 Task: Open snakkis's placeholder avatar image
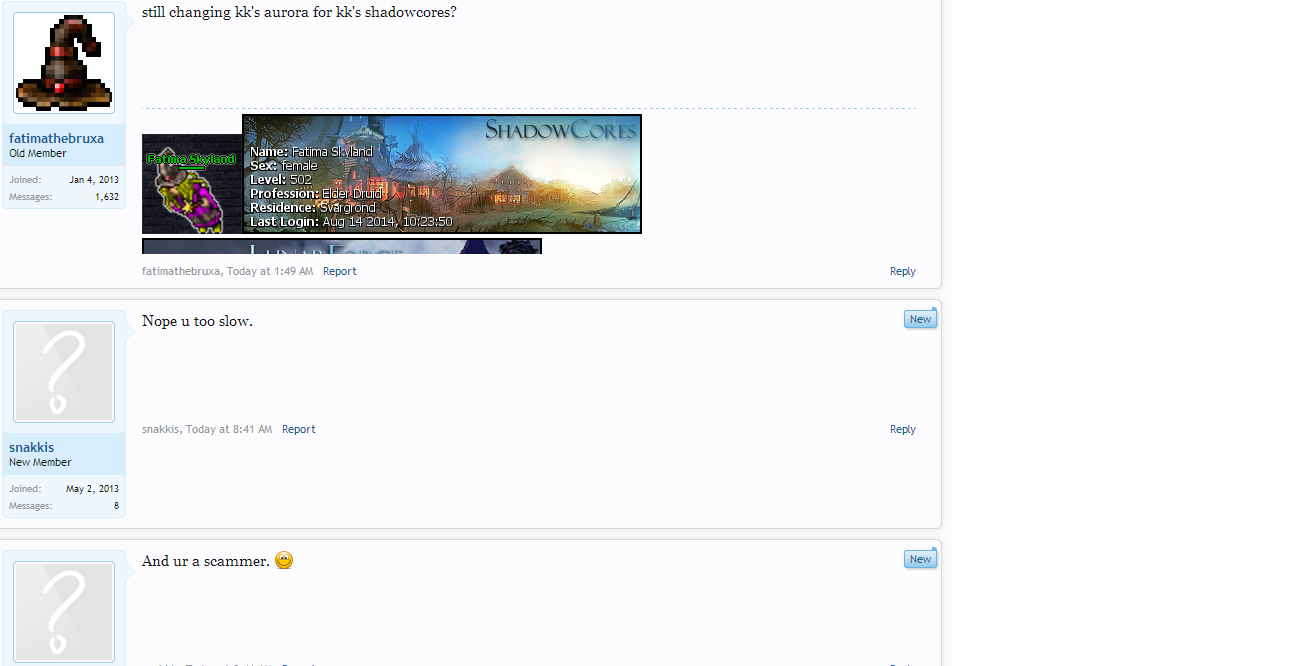click(x=64, y=372)
